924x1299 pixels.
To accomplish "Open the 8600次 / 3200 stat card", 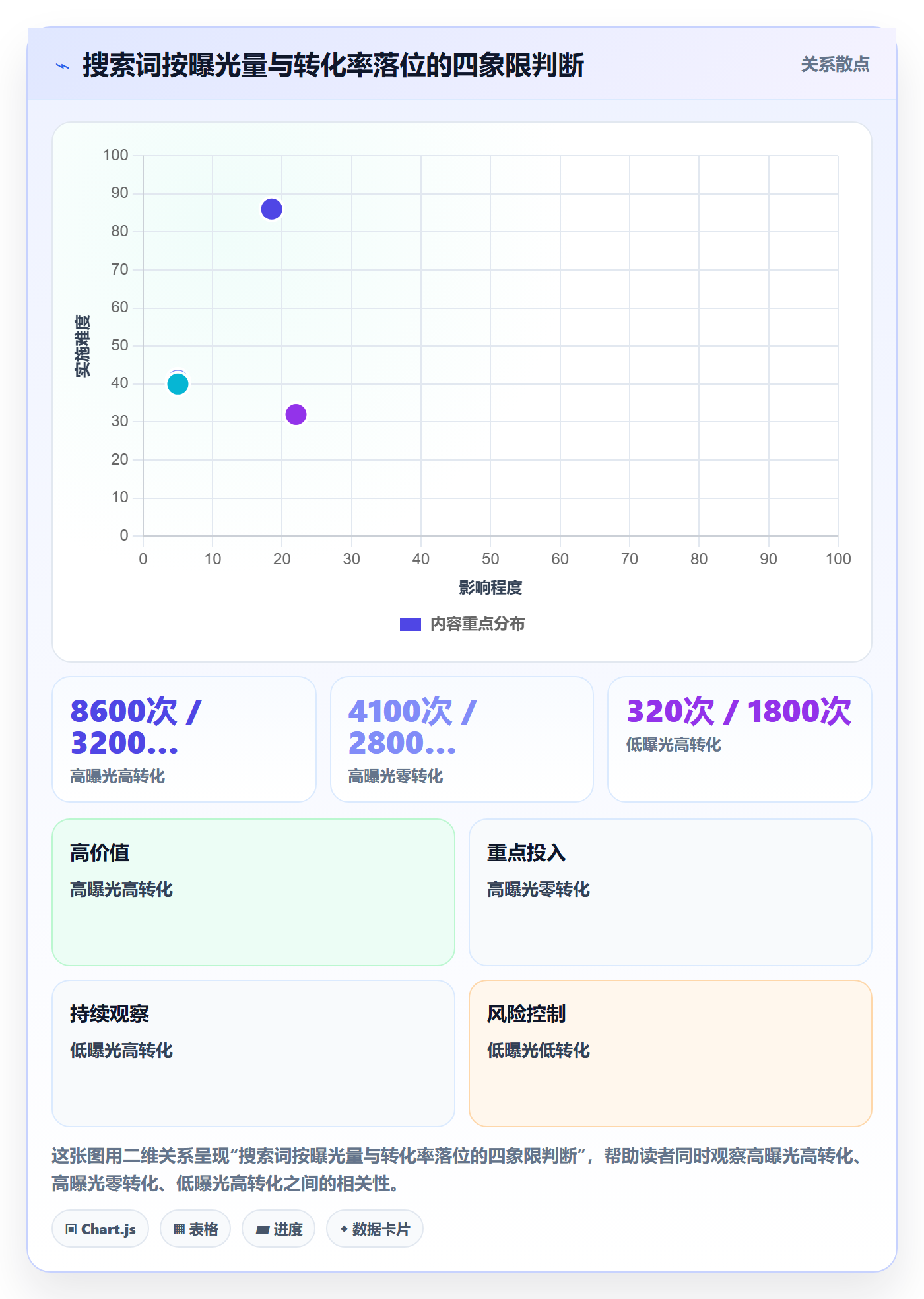I will coord(184,739).
